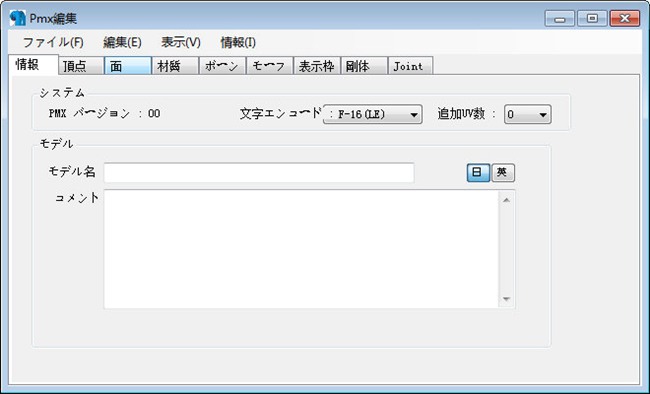Image resolution: width=650 pixels, height=394 pixels.
Task: Switch to the 情報 tab
Action: [33, 65]
